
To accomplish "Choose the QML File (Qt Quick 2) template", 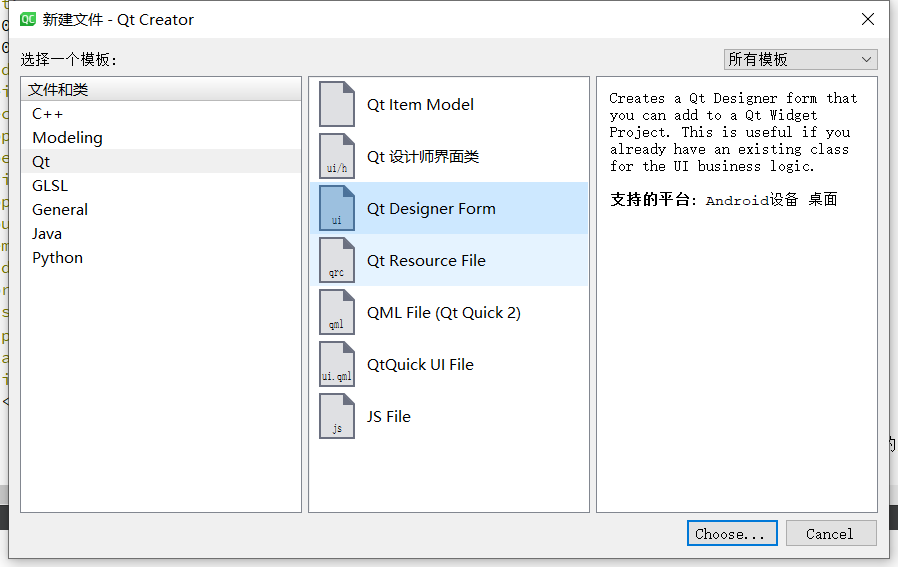I will click(449, 312).
